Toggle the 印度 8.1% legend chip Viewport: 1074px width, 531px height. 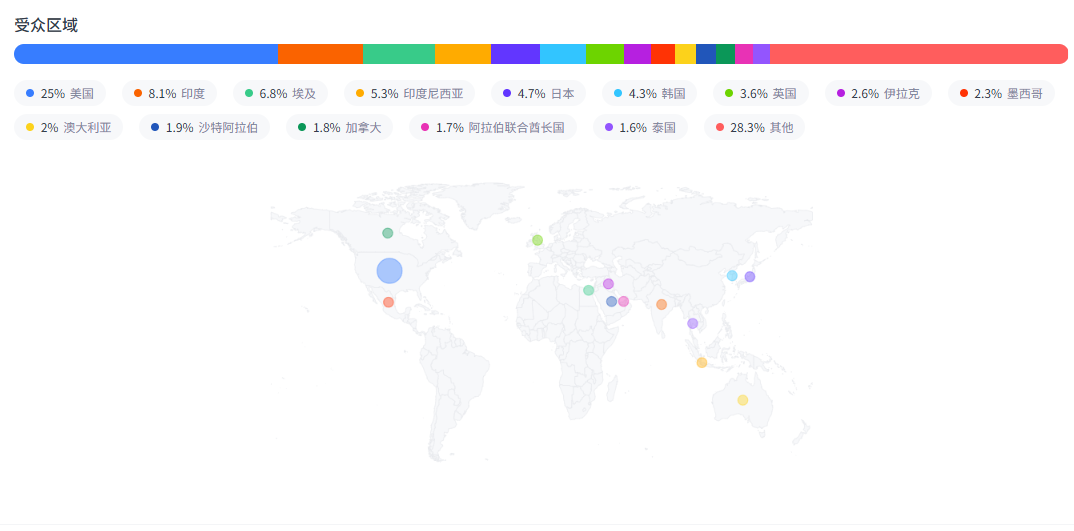(169, 94)
